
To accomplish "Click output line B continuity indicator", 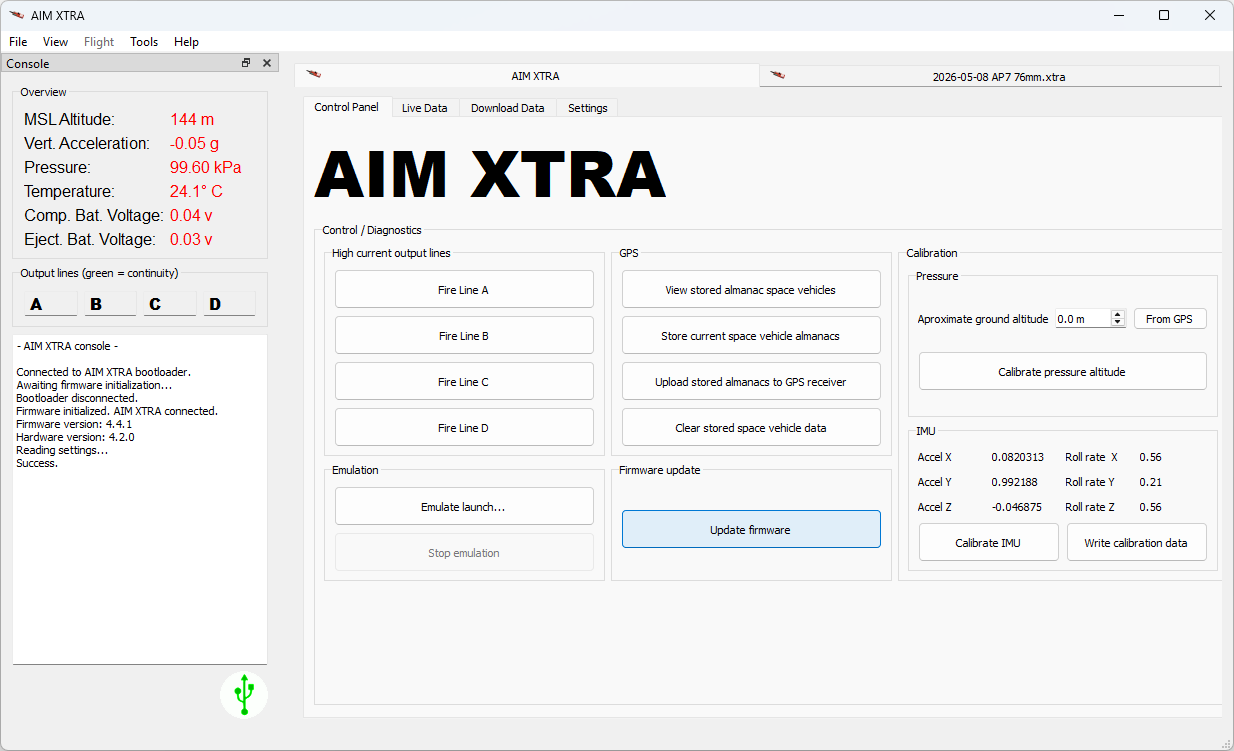I will tap(110, 304).
